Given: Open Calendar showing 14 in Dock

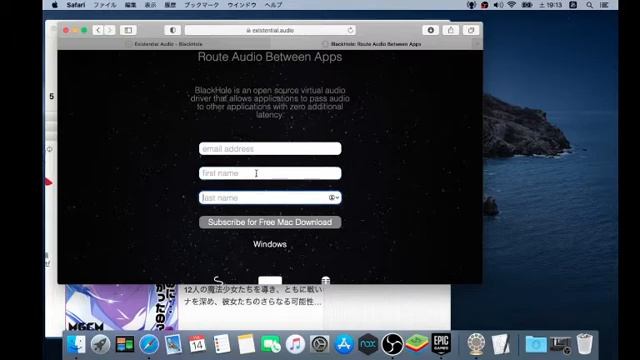Looking at the screenshot, I should pos(198,344).
